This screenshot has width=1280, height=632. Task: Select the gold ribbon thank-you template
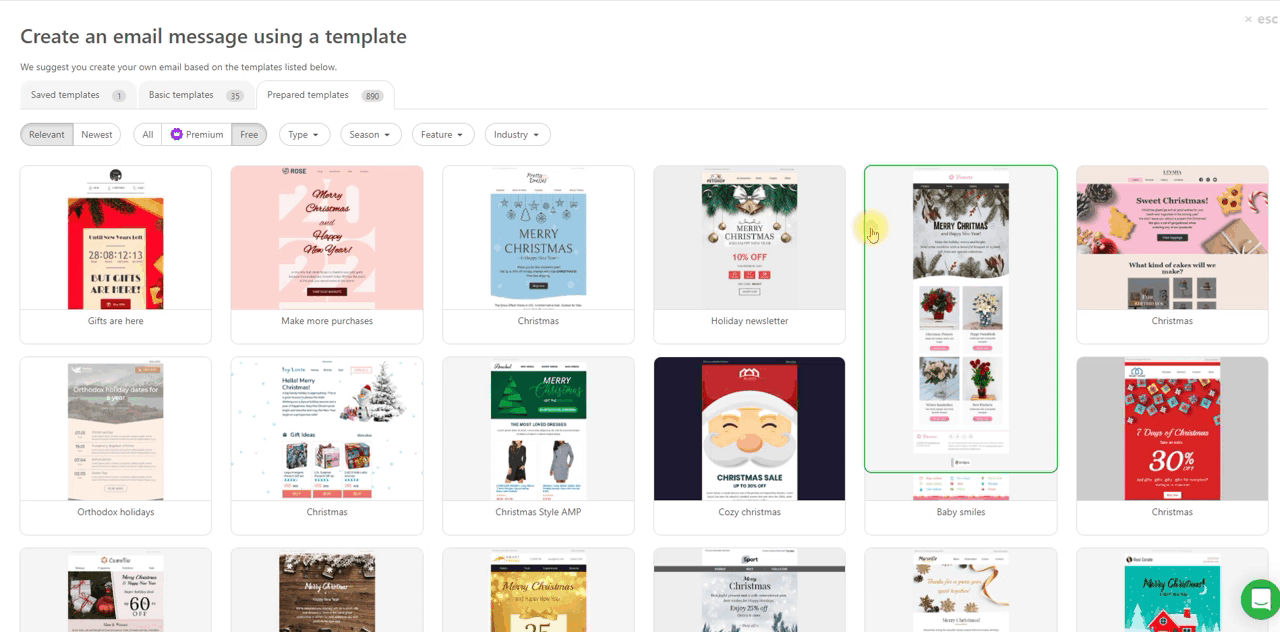coord(961,590)
